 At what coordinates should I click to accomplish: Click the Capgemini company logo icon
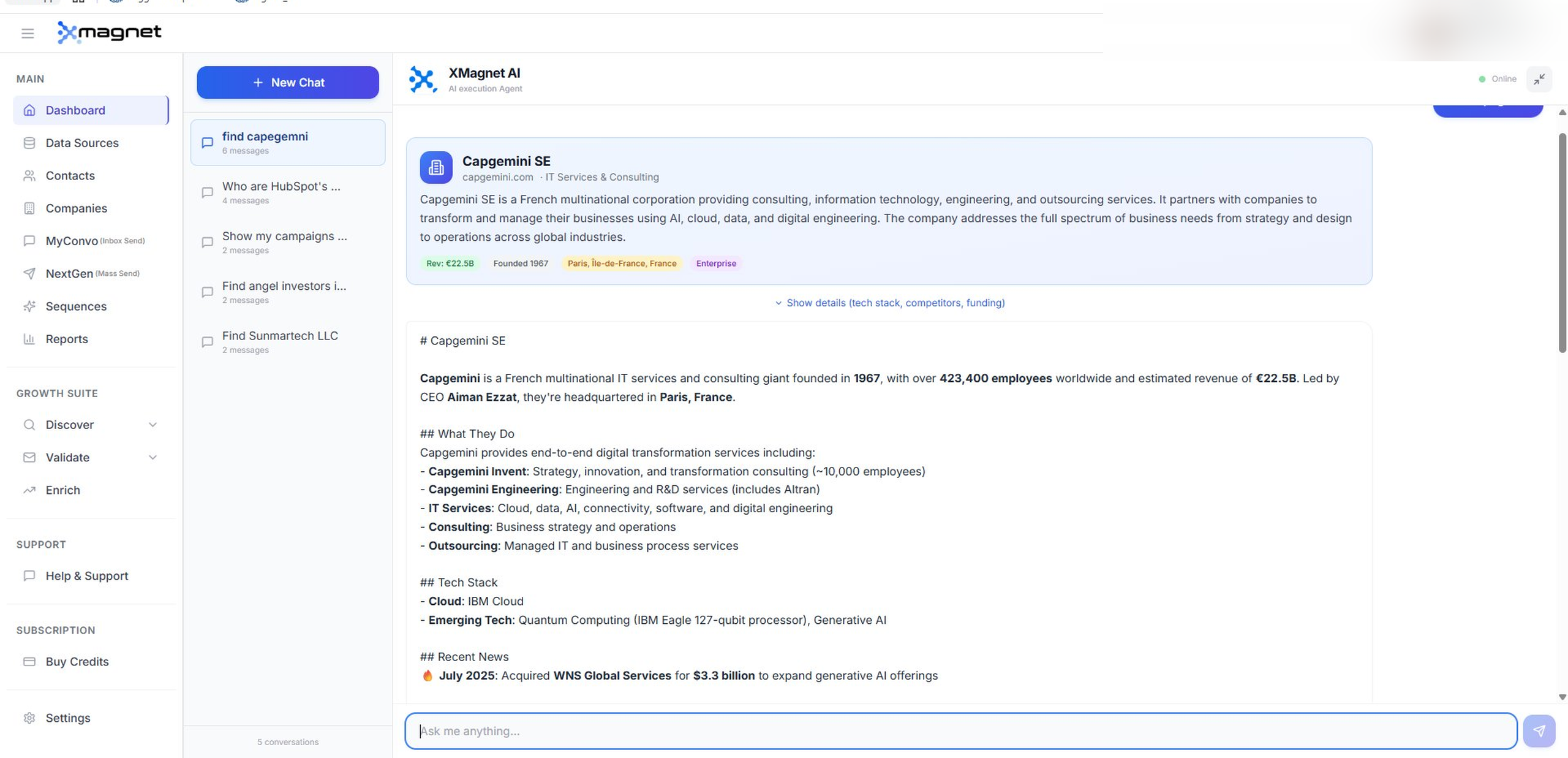[x=435, y=167]
